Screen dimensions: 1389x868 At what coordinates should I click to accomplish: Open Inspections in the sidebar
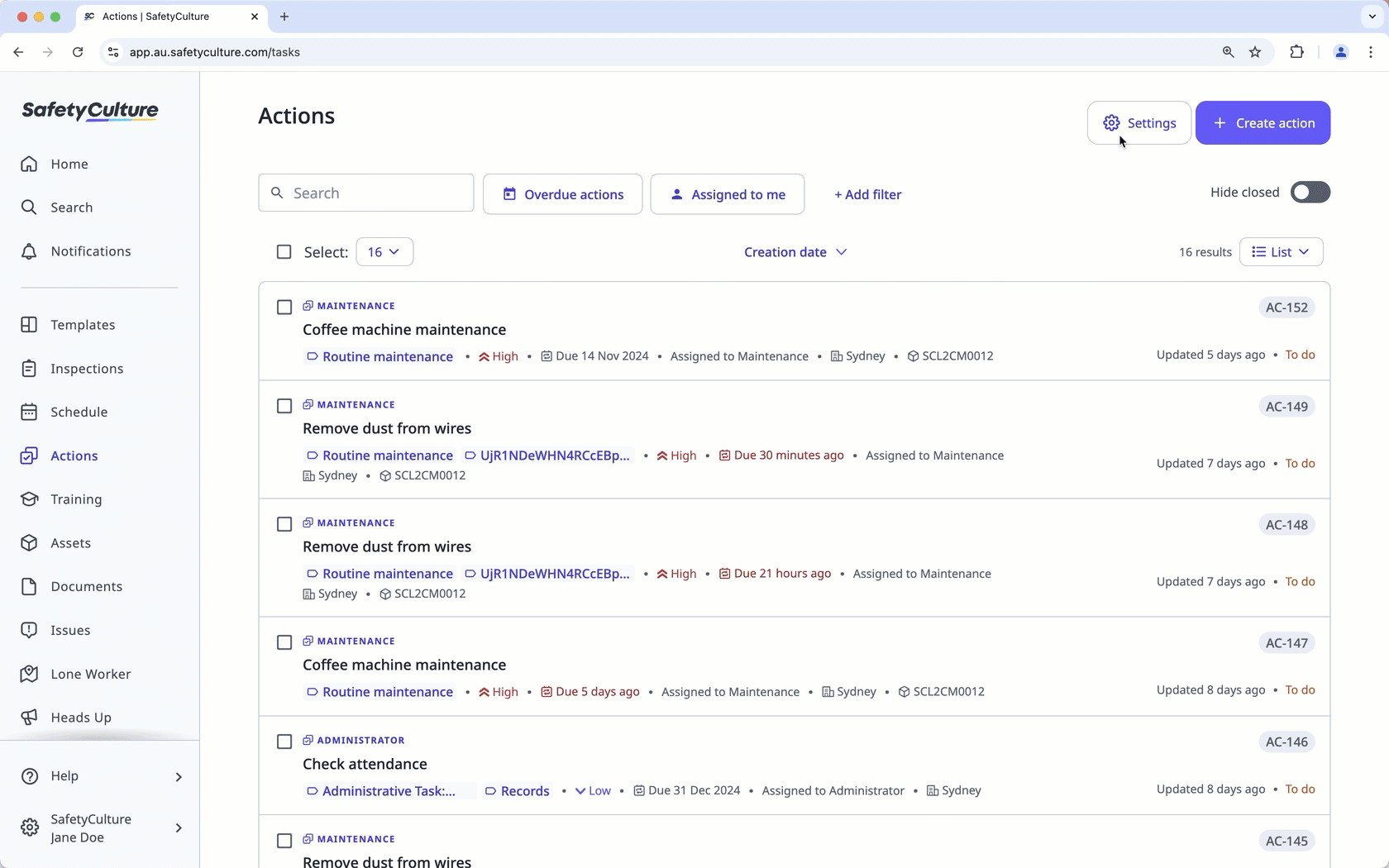point(87,369)
